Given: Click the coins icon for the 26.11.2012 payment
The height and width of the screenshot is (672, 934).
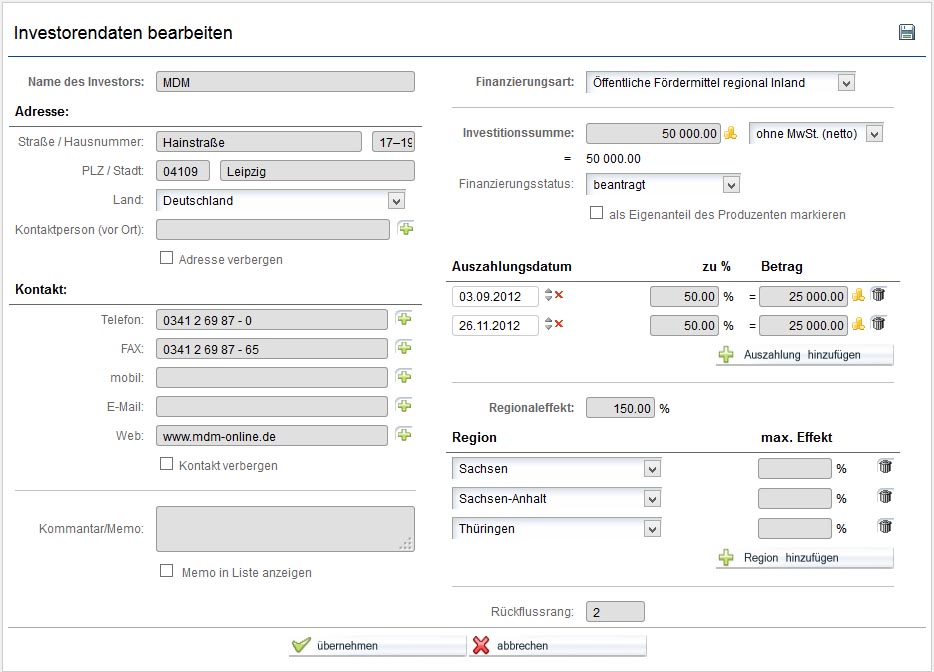Looking at the screenshot, I should point(858,324).
